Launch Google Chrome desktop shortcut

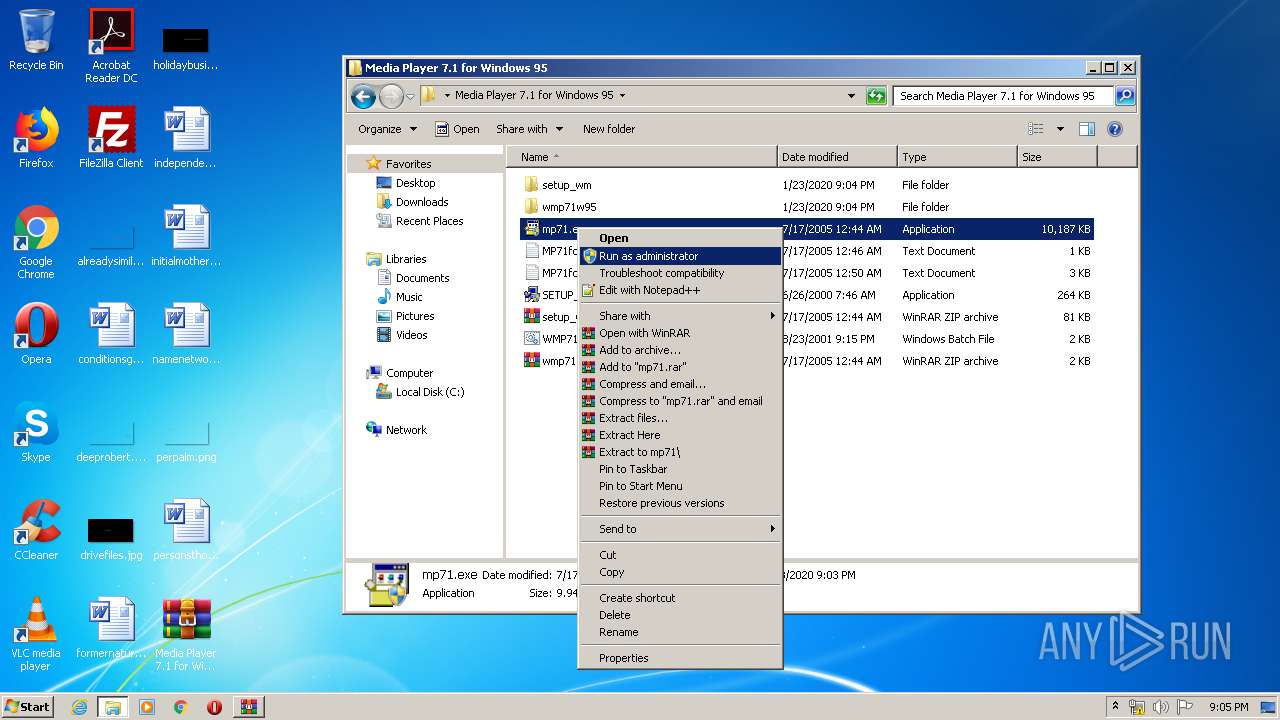tap(36, 242)
